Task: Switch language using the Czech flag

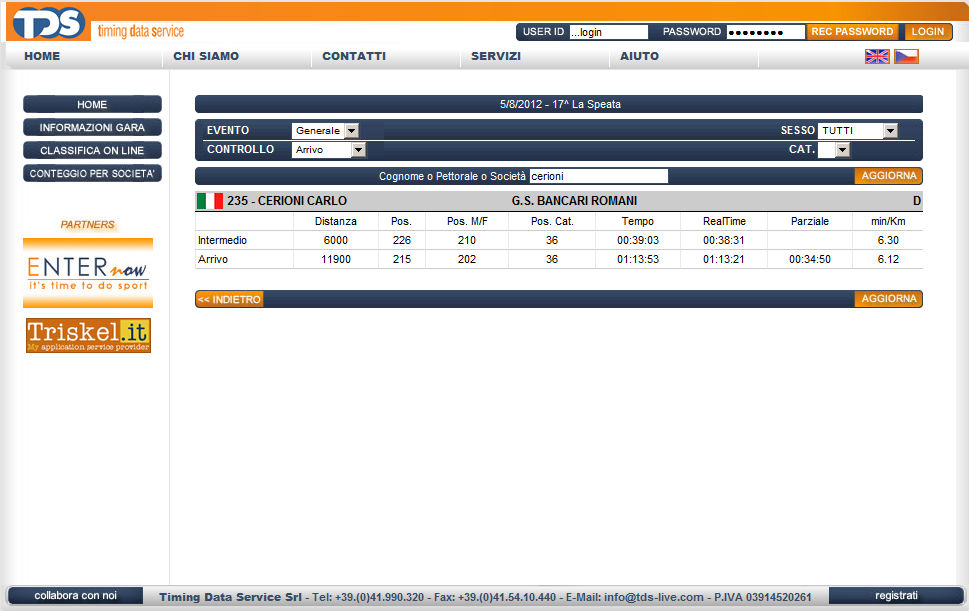Action: click(906, 57)
